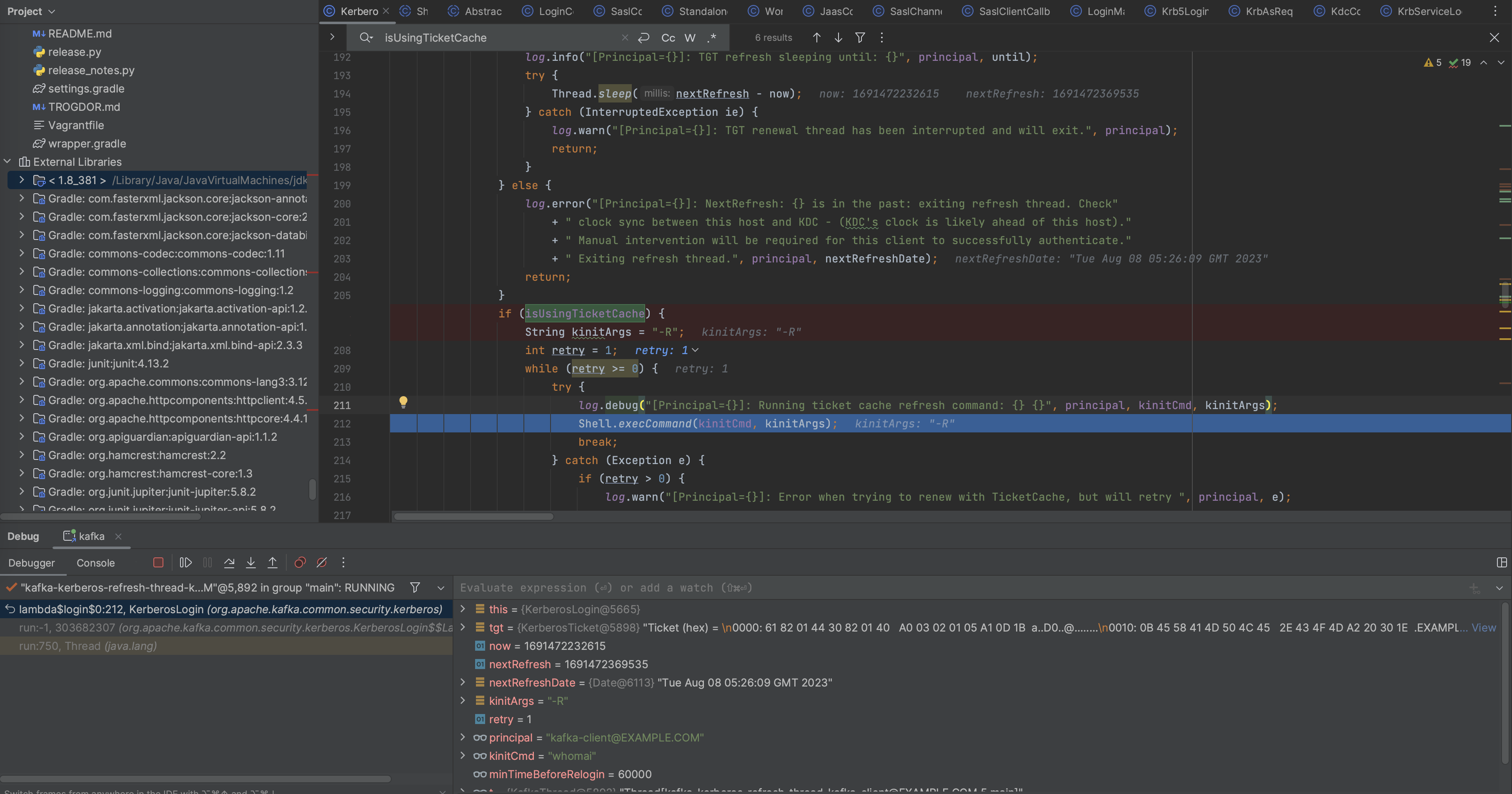
Task: Click View link for tgt value
Action: pyautogui.click(x=1484, y=627)
